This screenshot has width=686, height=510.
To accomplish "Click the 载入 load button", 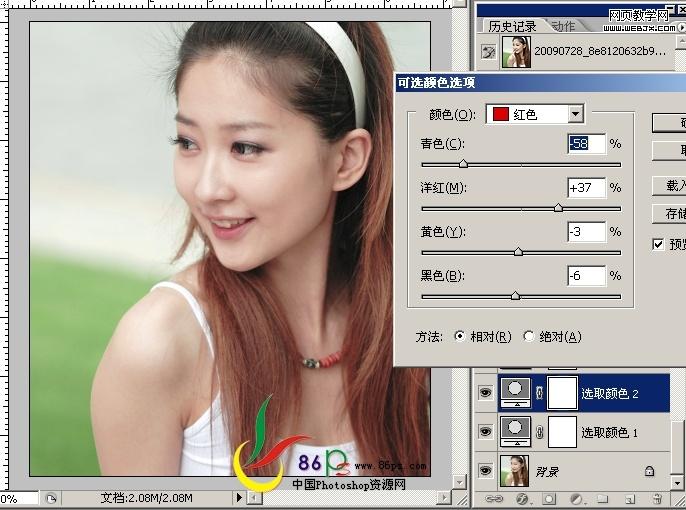I will coord(669,186).
